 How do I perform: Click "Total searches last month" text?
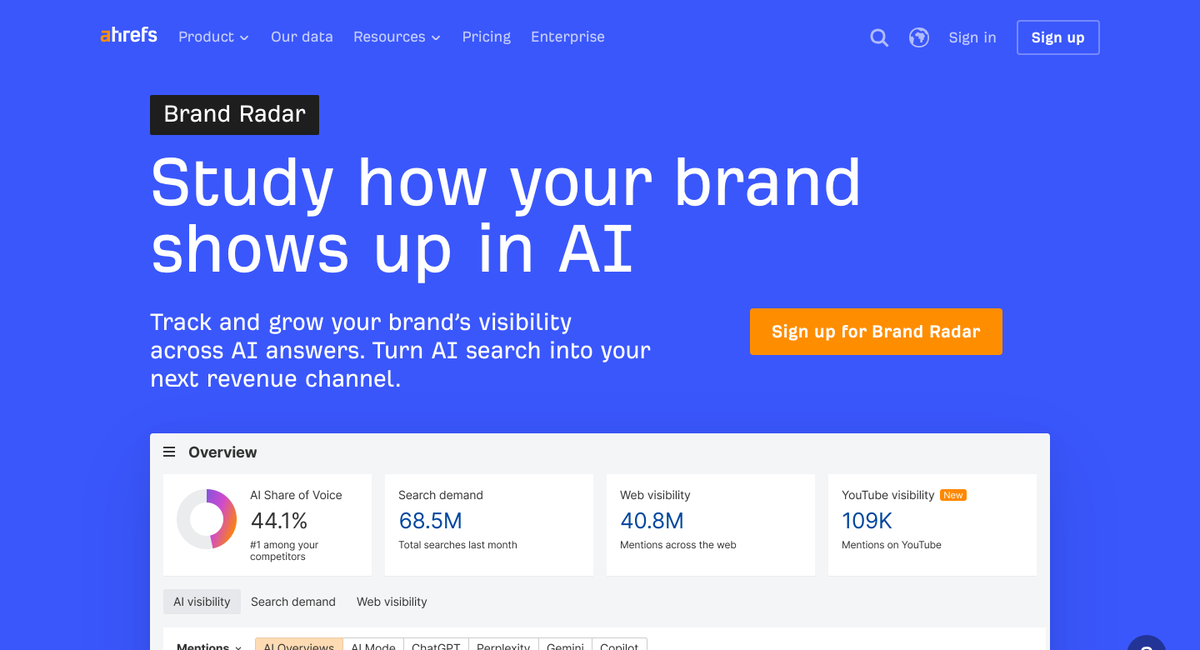tap(457, 545)
